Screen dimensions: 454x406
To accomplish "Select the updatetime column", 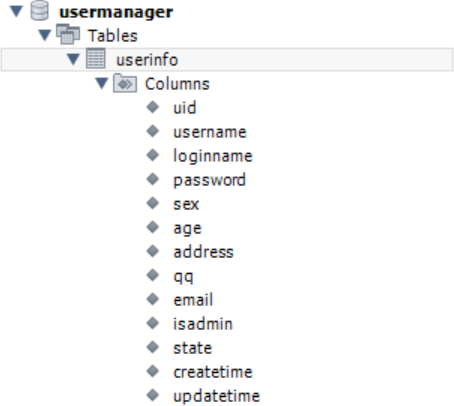I will click(217, 397).
